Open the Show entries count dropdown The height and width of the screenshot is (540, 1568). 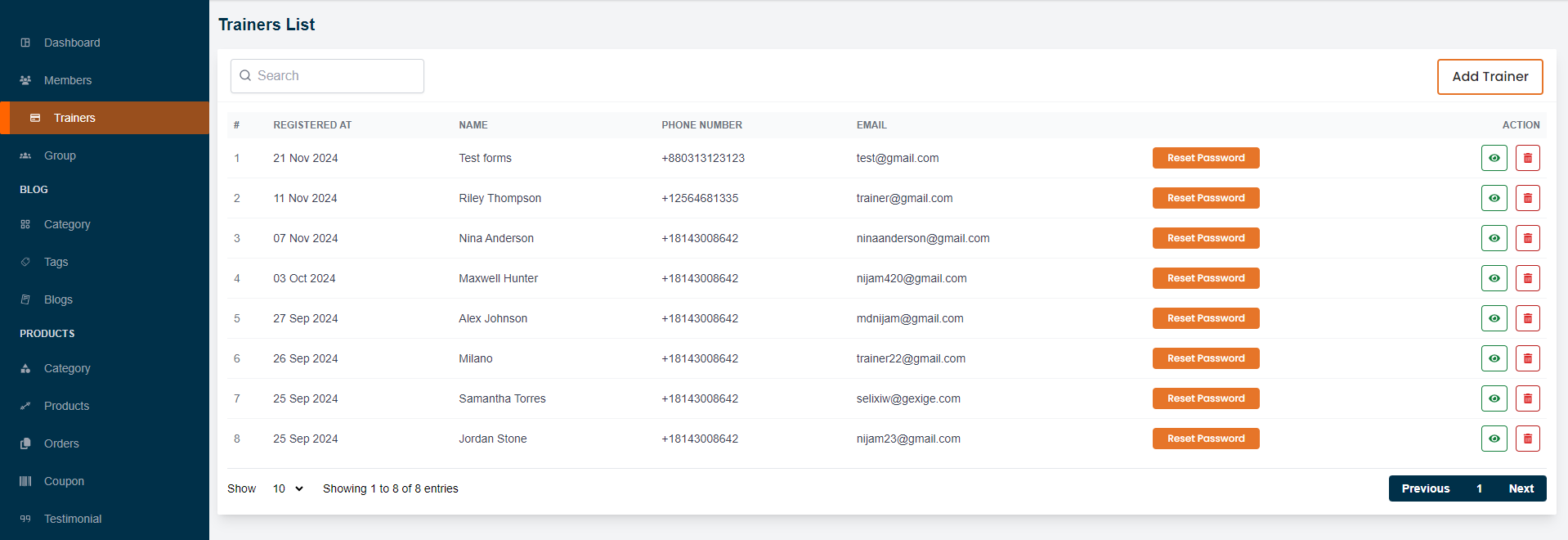(x=288, y=488)
